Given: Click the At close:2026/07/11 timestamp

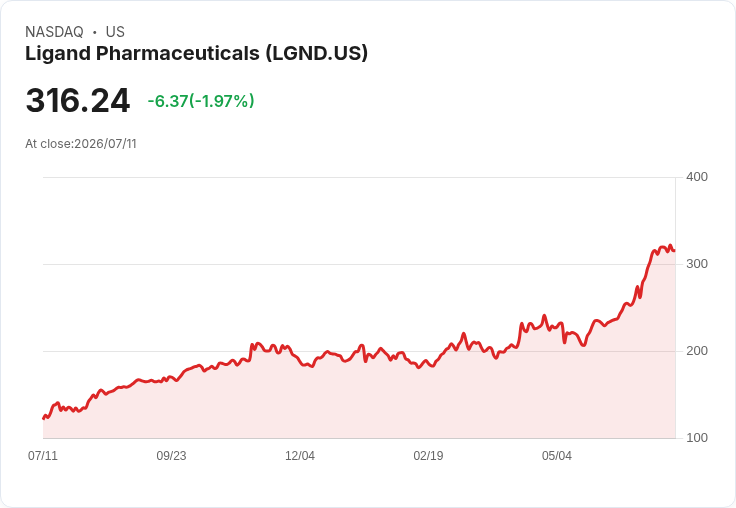Looking at the screenshot, I should tap(81, 144).
